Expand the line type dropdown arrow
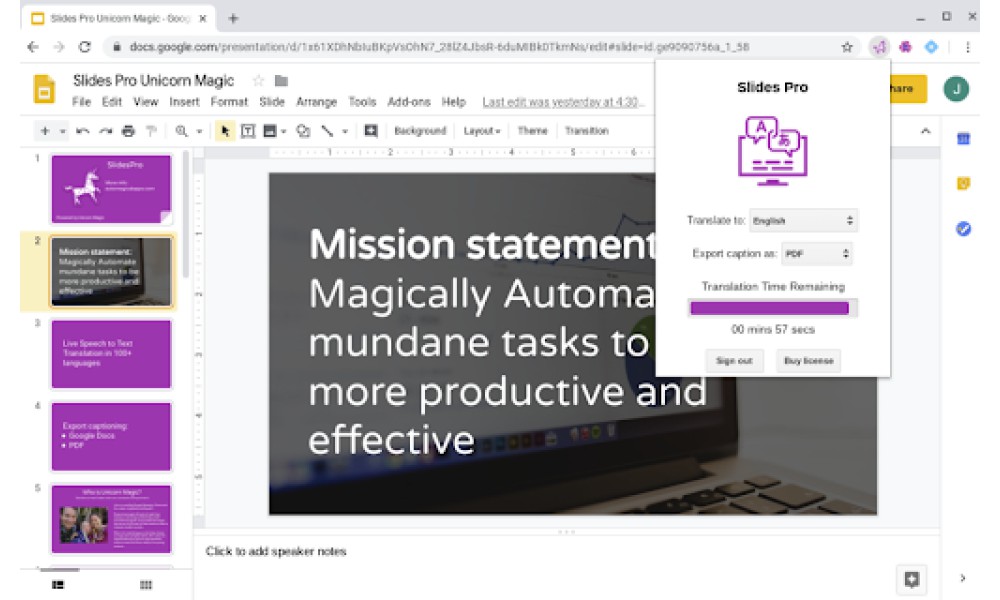1000x600 pixels. coord(344,131)
